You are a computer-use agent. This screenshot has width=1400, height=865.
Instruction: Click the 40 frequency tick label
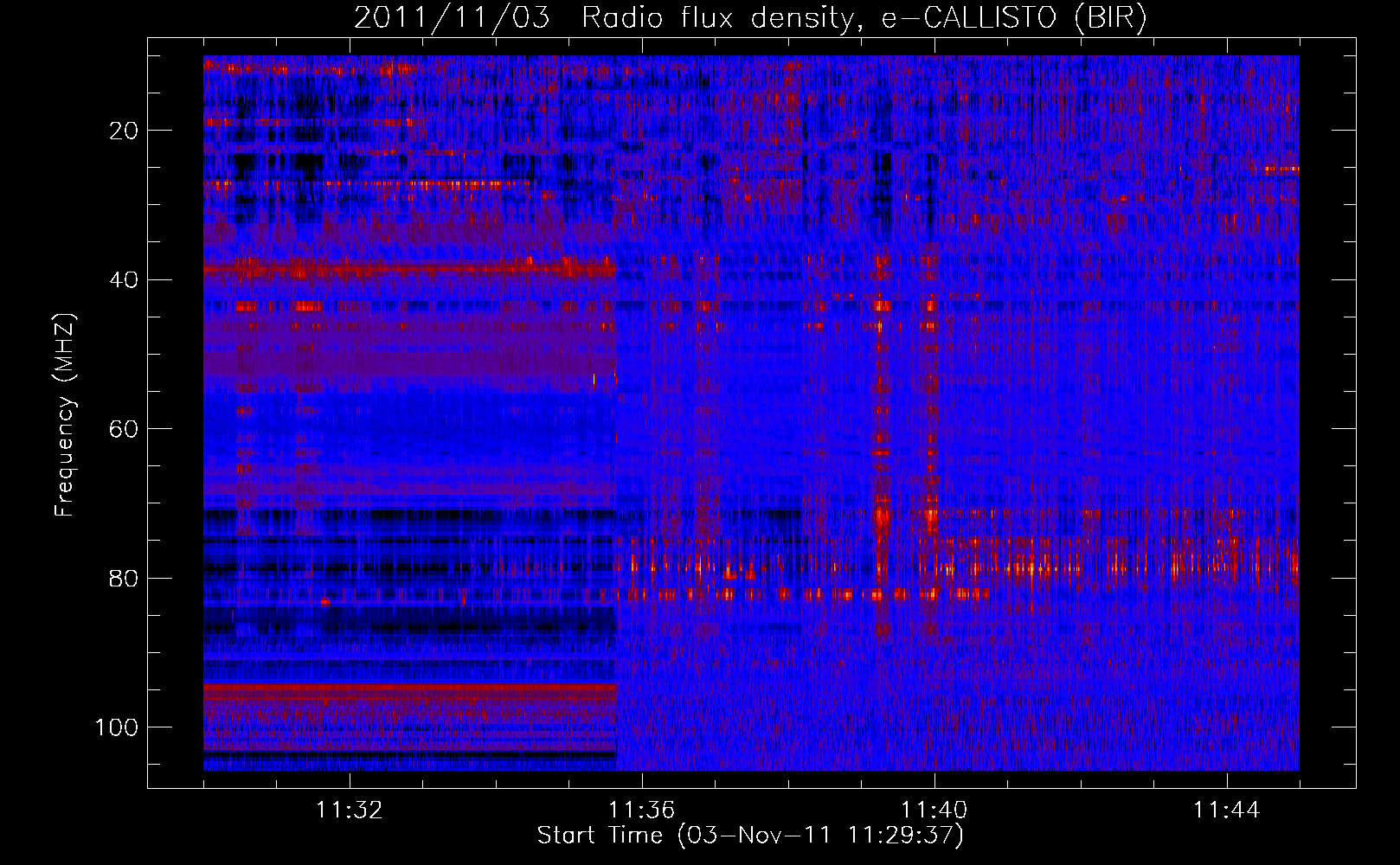click(124, 280)
